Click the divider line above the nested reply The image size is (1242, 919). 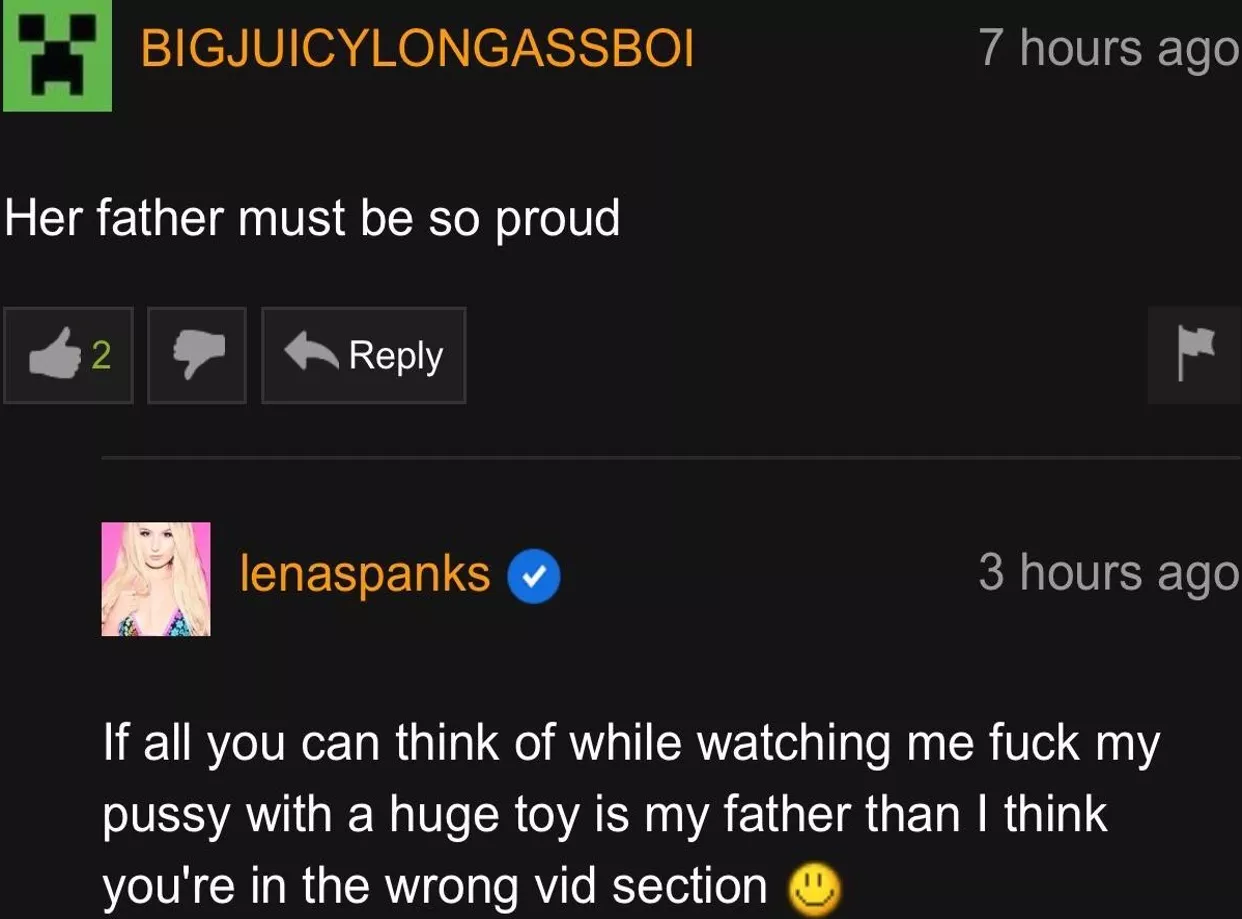click(x=671, y=459)
